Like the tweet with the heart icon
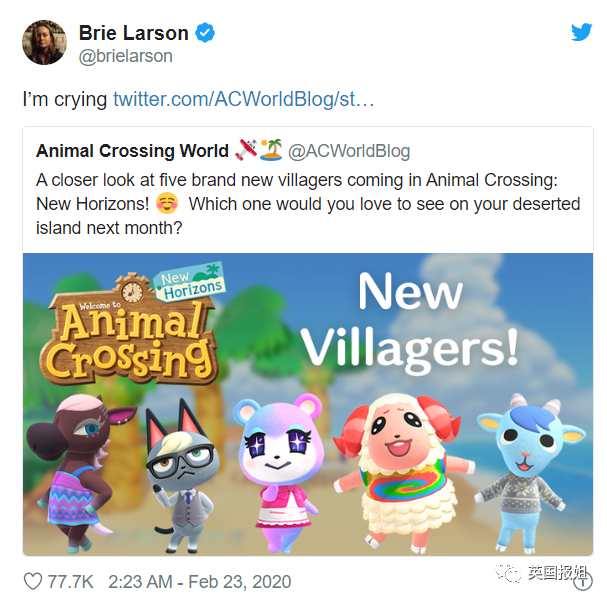 (33, 582)
